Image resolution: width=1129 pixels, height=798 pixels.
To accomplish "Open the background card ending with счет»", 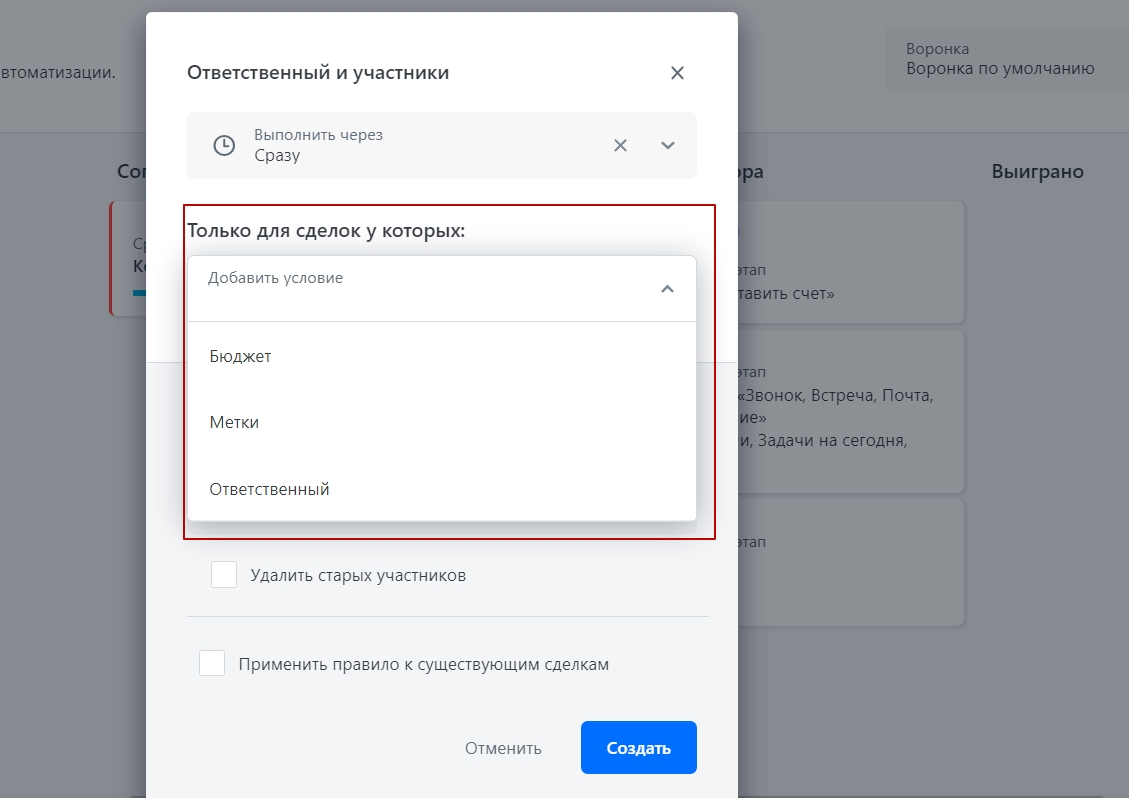I will point(851,262).
